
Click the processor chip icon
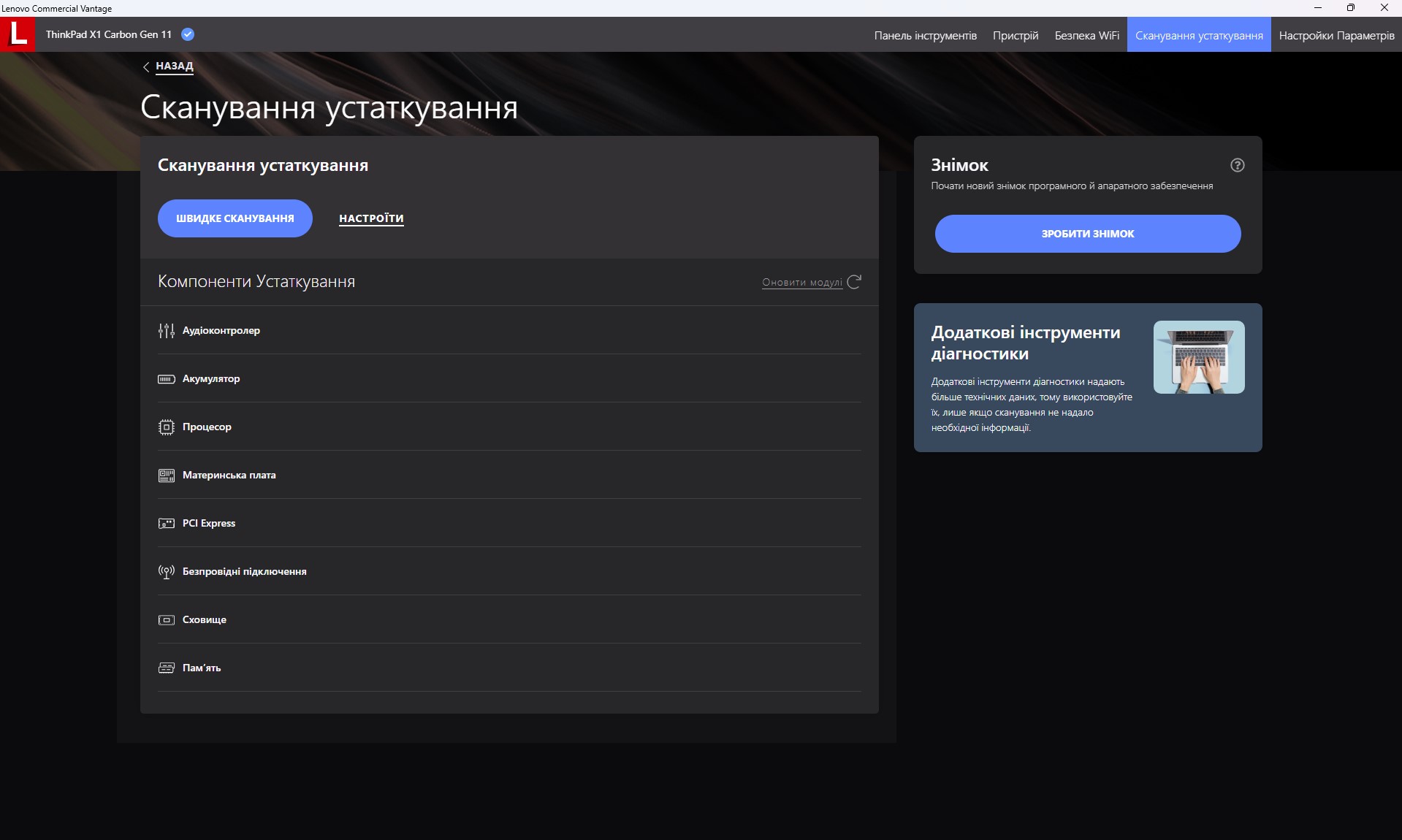pos(166,427)
